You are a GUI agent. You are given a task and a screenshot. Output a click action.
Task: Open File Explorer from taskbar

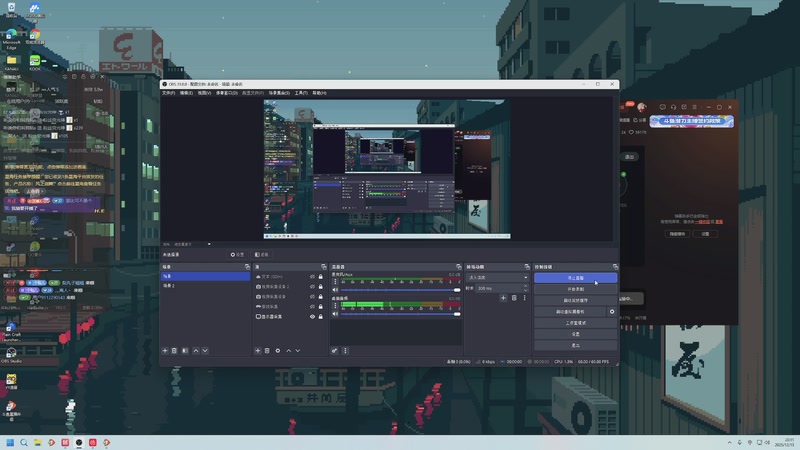37,442
